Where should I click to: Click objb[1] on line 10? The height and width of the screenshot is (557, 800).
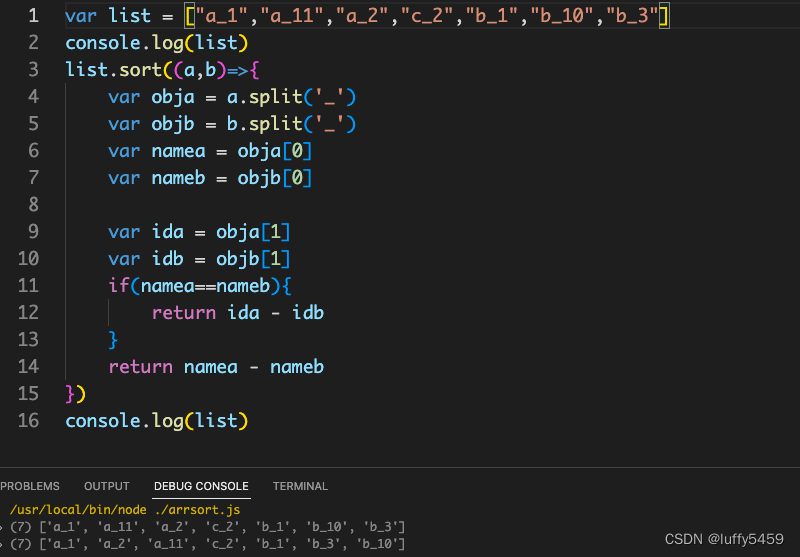click(253, 259)
